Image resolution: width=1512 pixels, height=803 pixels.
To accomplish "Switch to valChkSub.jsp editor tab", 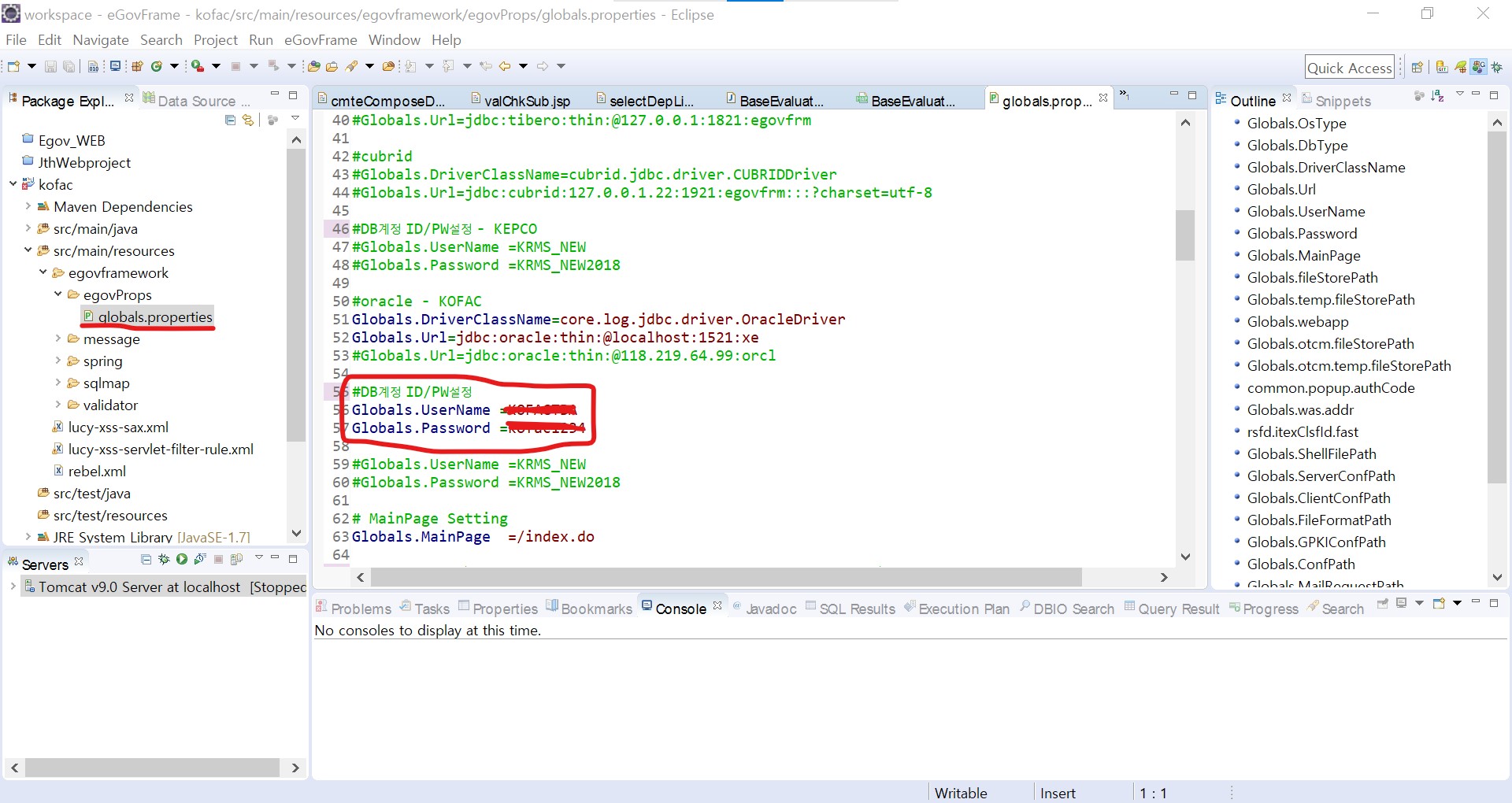I will (521, 101).
